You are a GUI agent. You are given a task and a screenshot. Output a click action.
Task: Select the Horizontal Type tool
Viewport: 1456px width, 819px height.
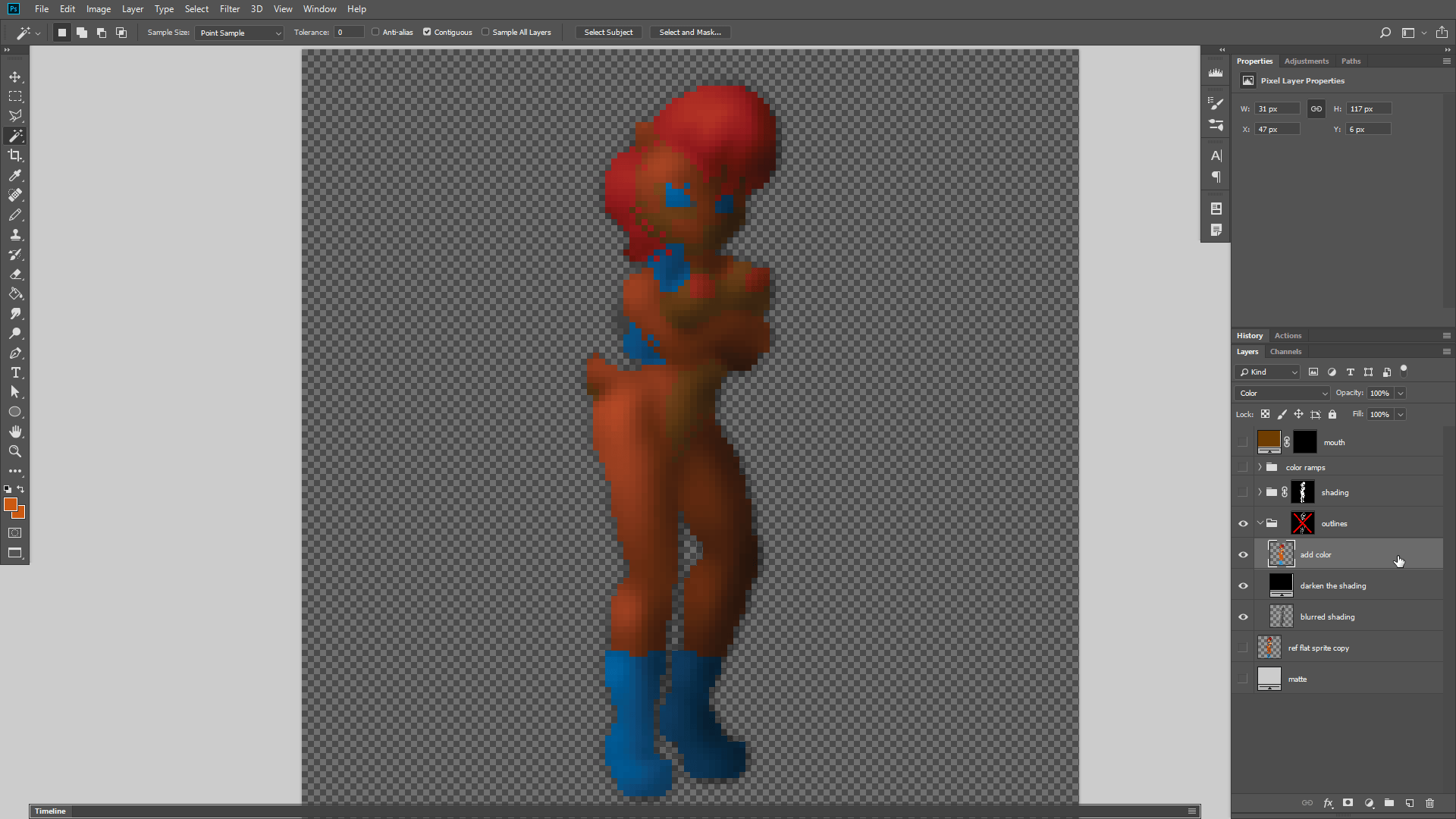(x=15, y=372)
